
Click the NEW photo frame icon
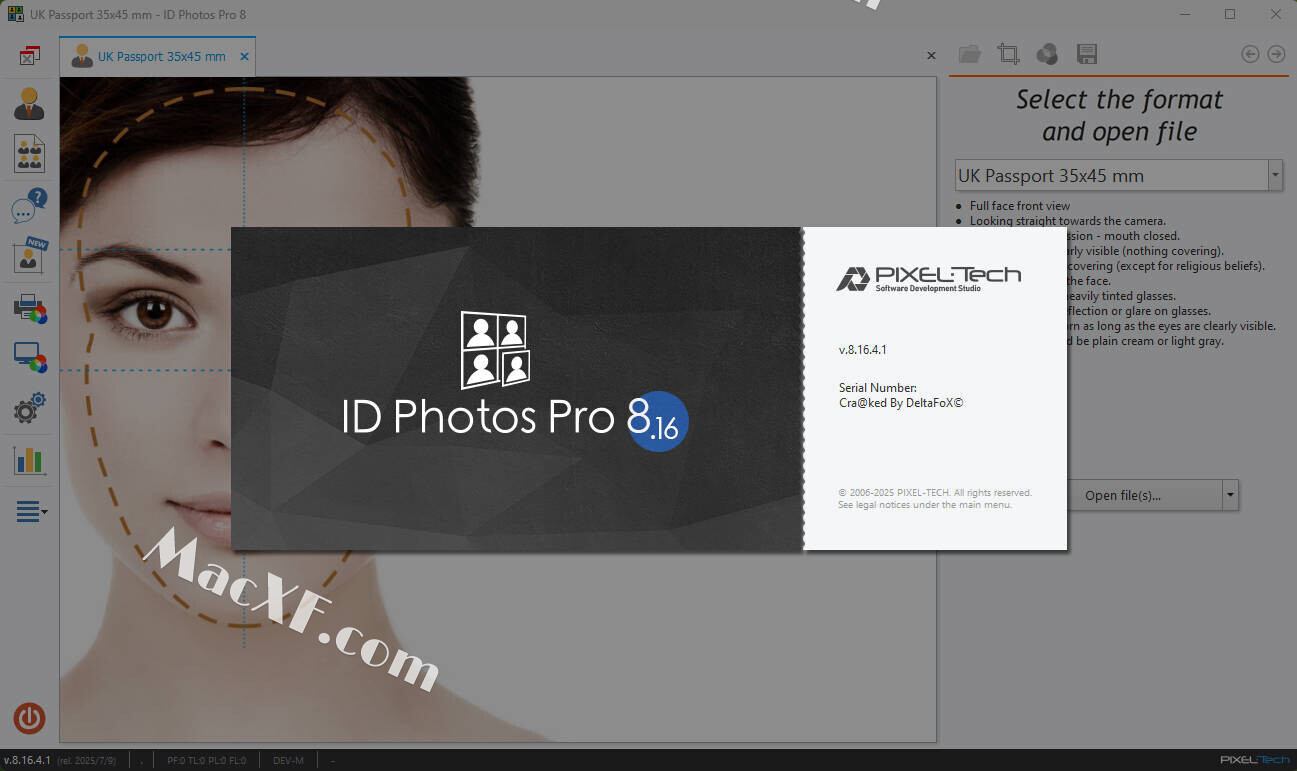[x=30, y=256]
